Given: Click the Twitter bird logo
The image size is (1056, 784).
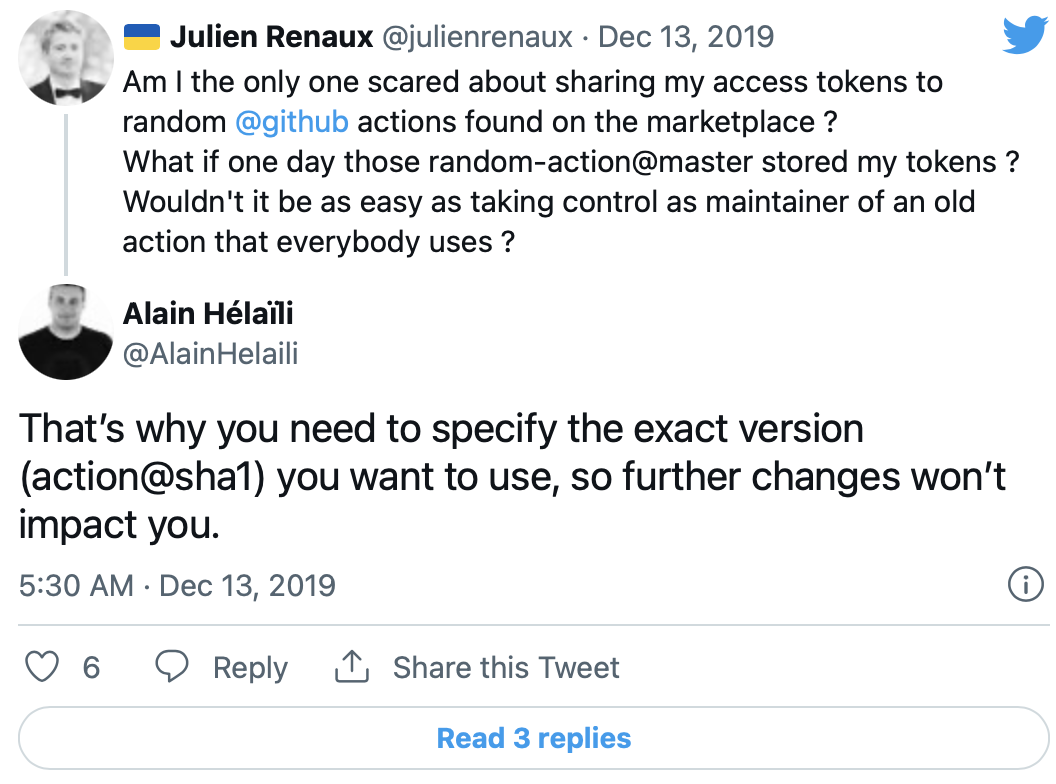Looking at the screenshot, I should click(1025, 37).
